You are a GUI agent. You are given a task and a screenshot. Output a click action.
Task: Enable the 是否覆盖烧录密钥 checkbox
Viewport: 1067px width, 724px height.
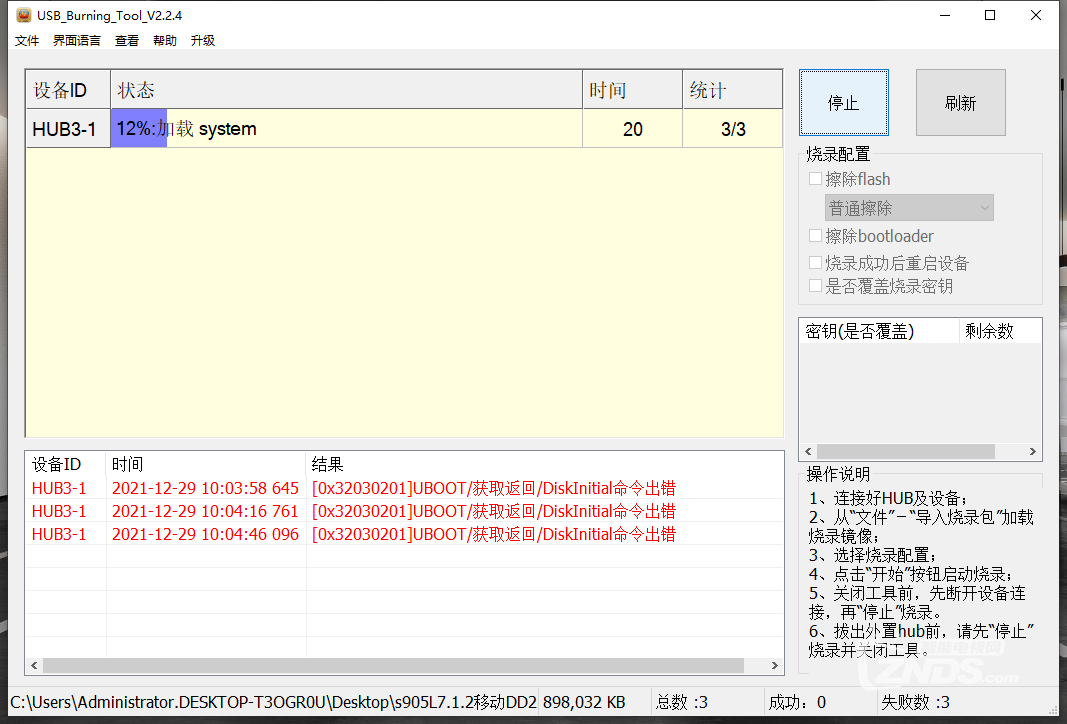[815, 285]
